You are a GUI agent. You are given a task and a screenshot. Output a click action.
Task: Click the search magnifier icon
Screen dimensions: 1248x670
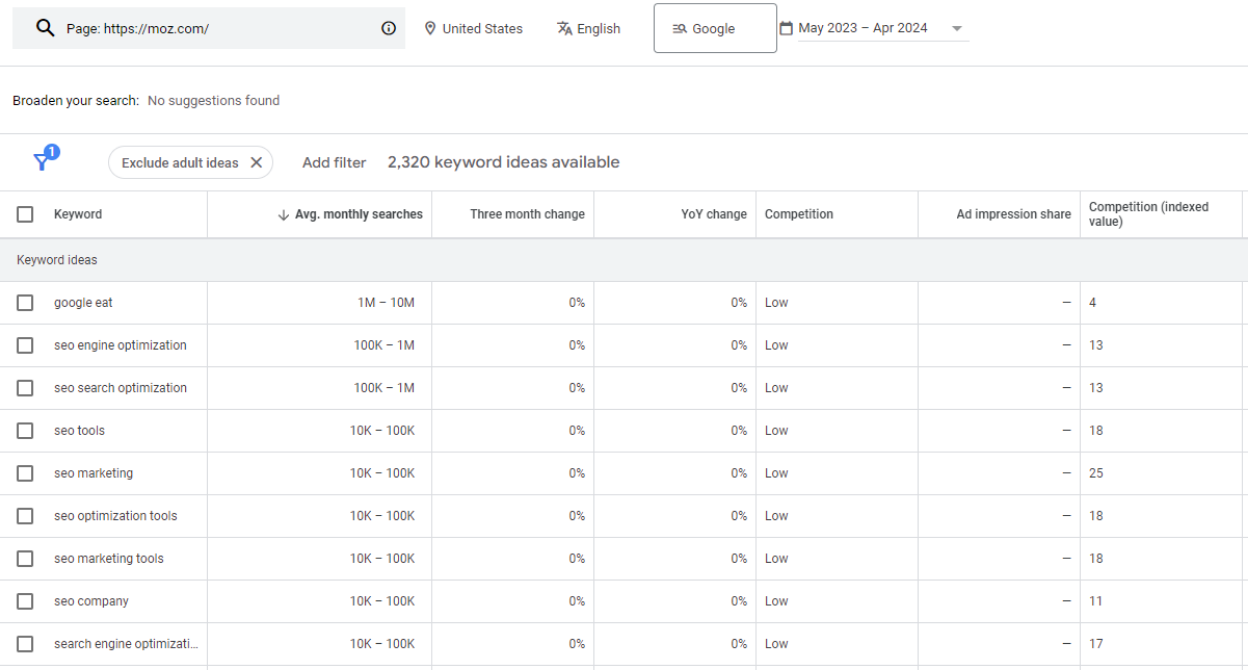(45, 28)
